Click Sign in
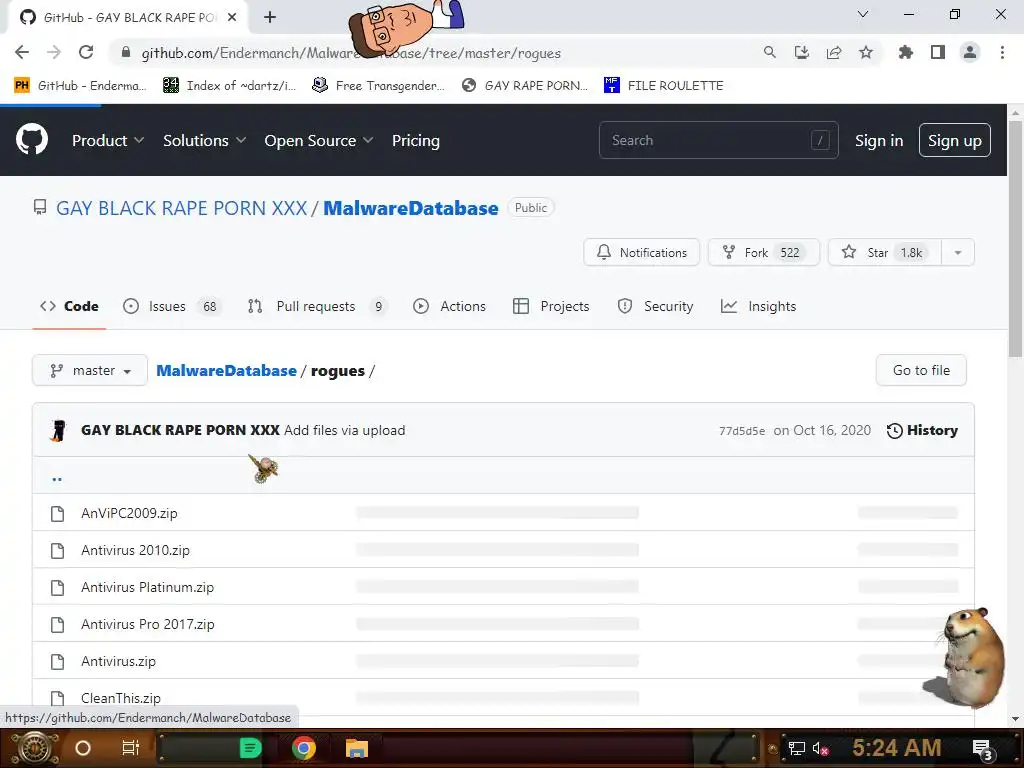This screenshot has height=768, width=1024. click(x=879, y=140)
